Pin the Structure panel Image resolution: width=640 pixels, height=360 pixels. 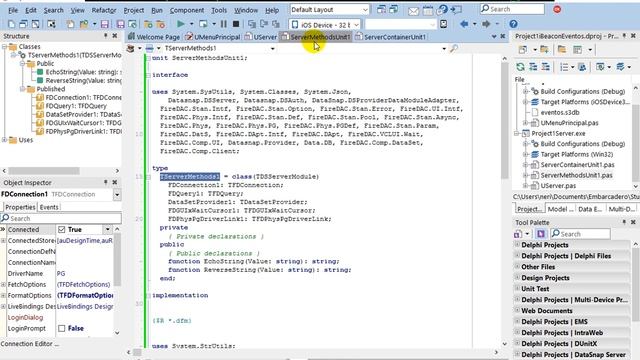point(105,36)
